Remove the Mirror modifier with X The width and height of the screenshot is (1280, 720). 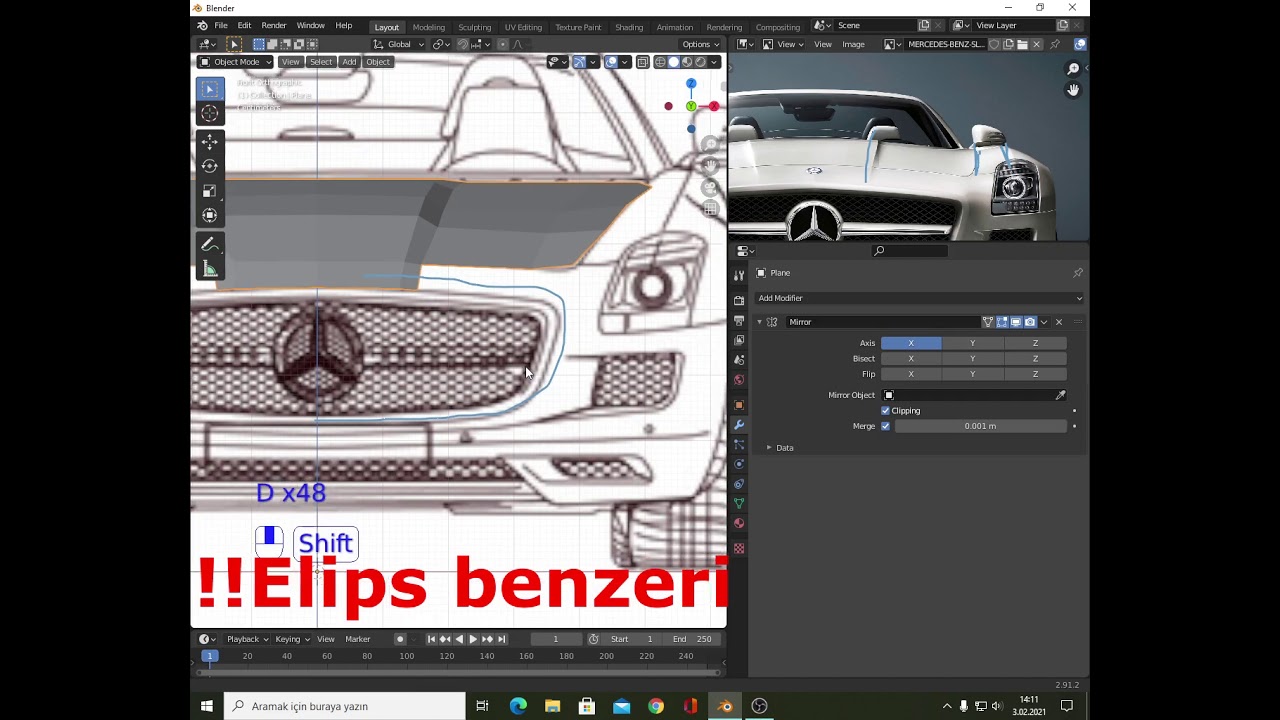[x=1059, y=322]
